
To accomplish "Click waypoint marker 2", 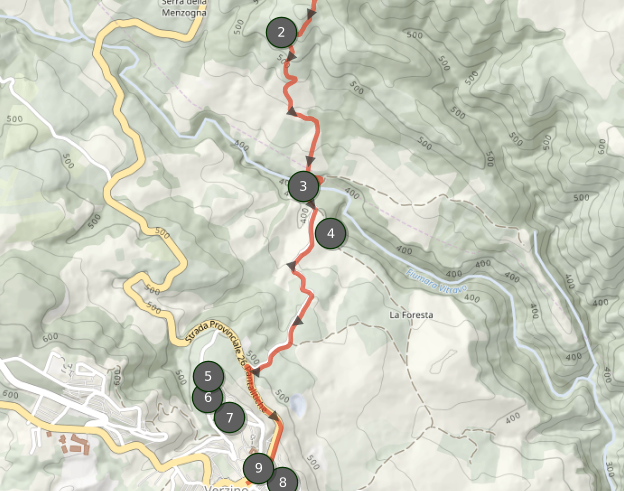I will 282,32.
